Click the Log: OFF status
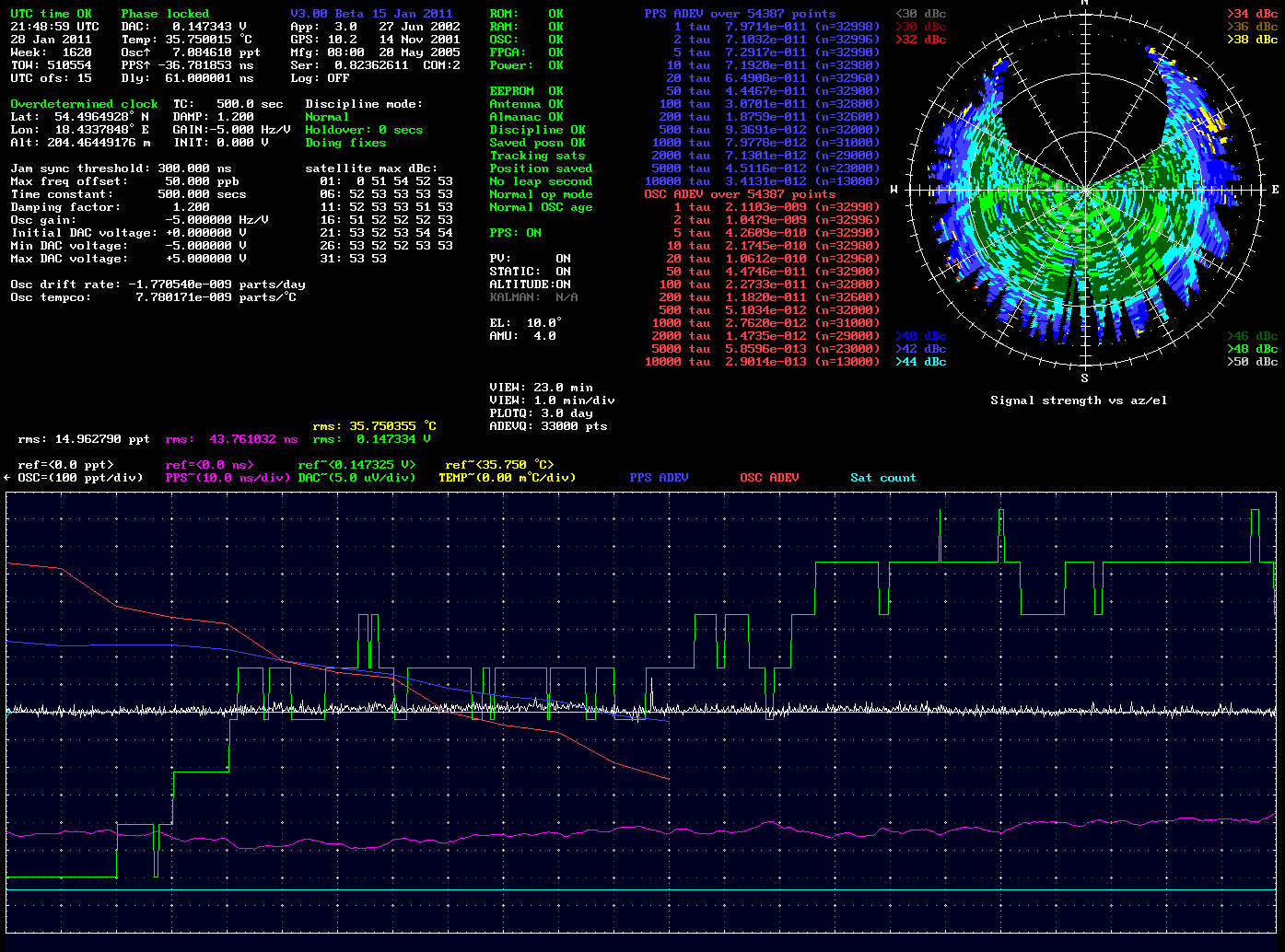The image size is (1285, 952). coord(320,78)
